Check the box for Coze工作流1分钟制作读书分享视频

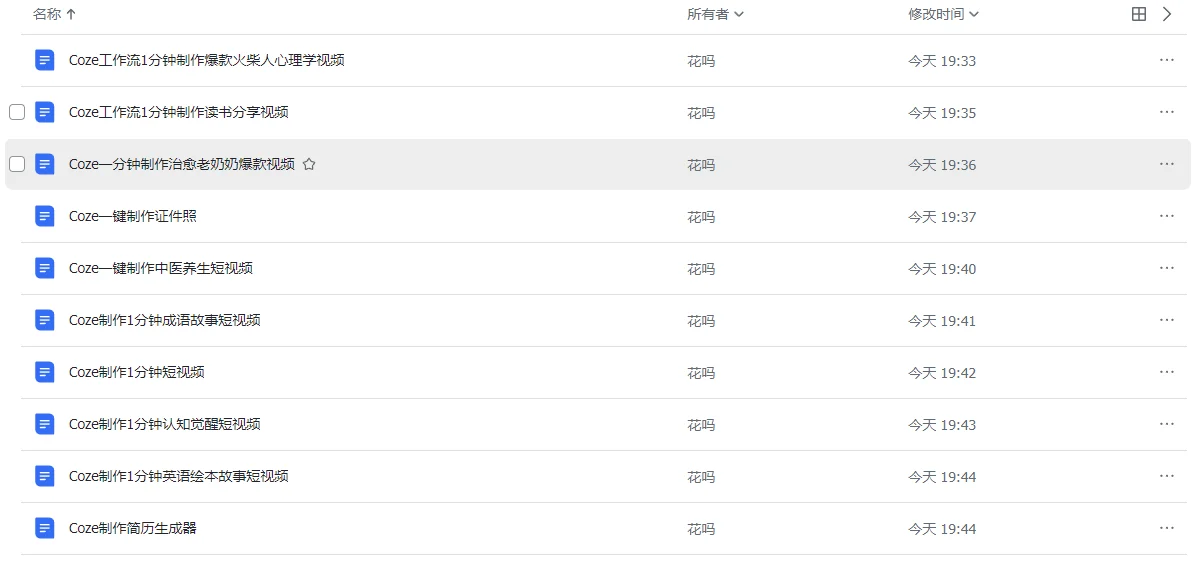pyautogui.click(x=17, y=112)
